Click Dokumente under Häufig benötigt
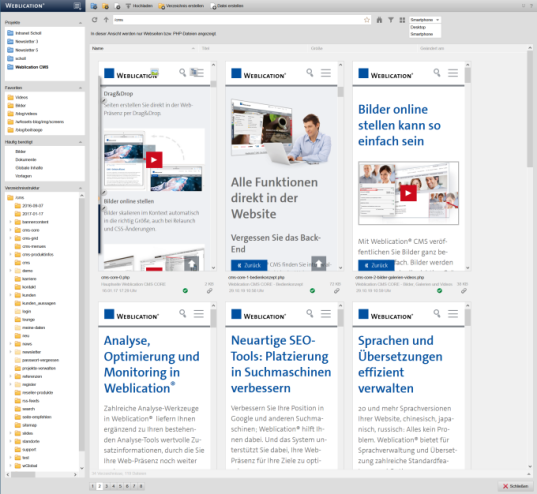 tap(25, 160)
